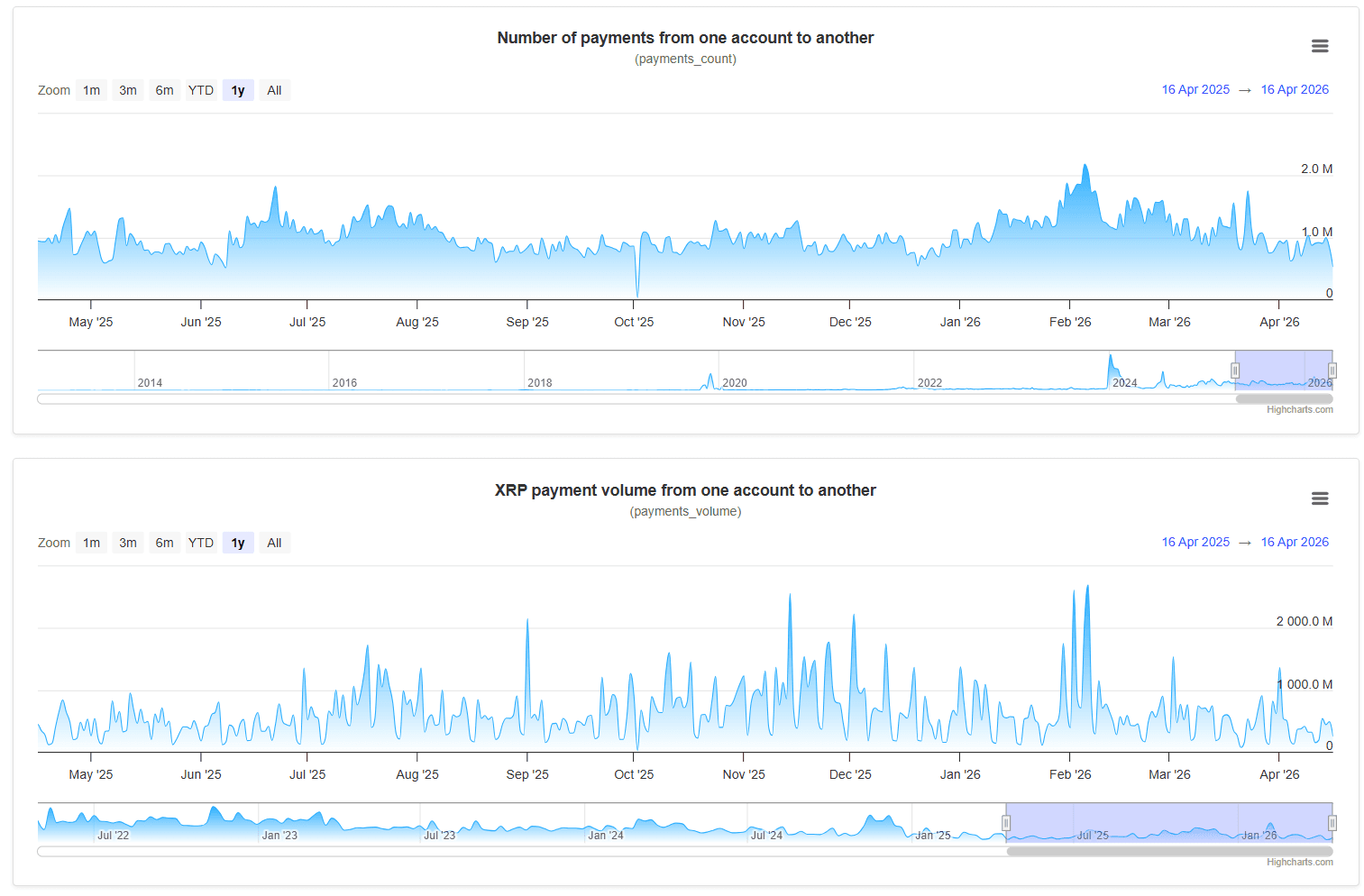Show All range on payments volume chart

[x=274, y=543]
